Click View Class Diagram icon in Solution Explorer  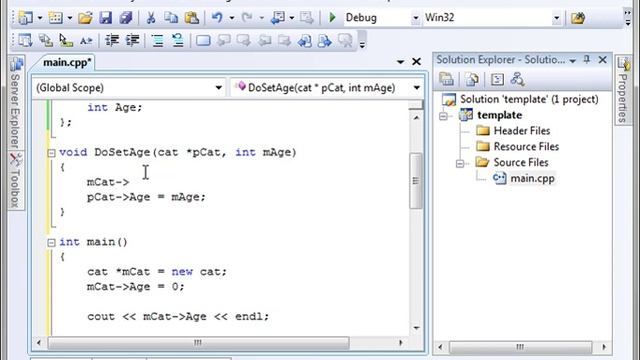click(x=517, y=79)
